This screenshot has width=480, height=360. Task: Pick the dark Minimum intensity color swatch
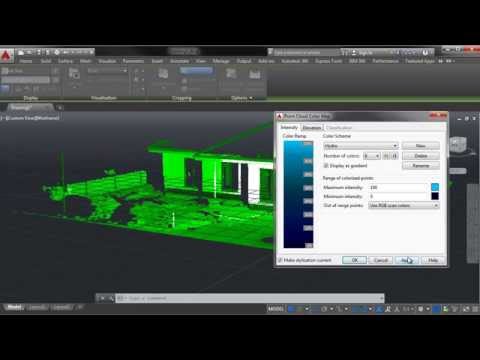[435, 196]
